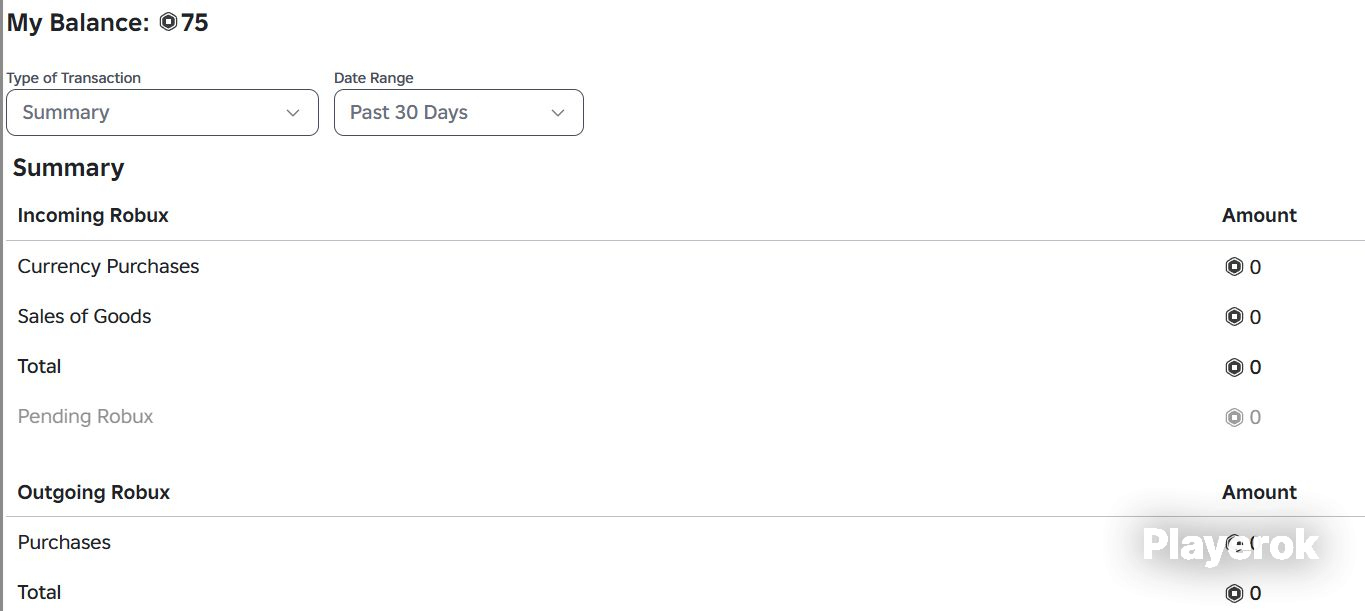Click the Playerok watermark logo
This screenshot has height=611, width=1365.
tap(1230, 545)
